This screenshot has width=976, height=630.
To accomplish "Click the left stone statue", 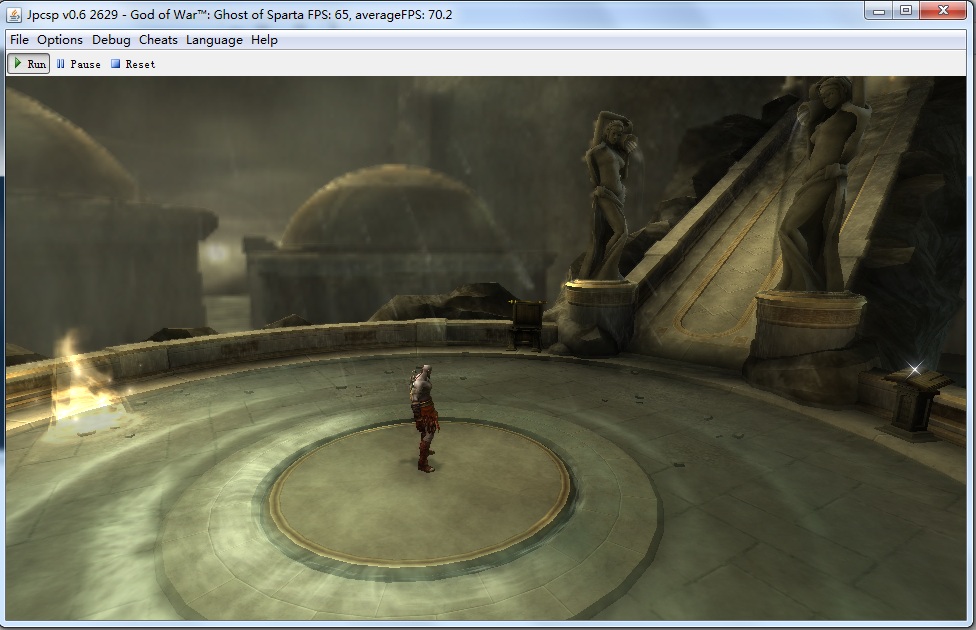I will pos(606,195).
